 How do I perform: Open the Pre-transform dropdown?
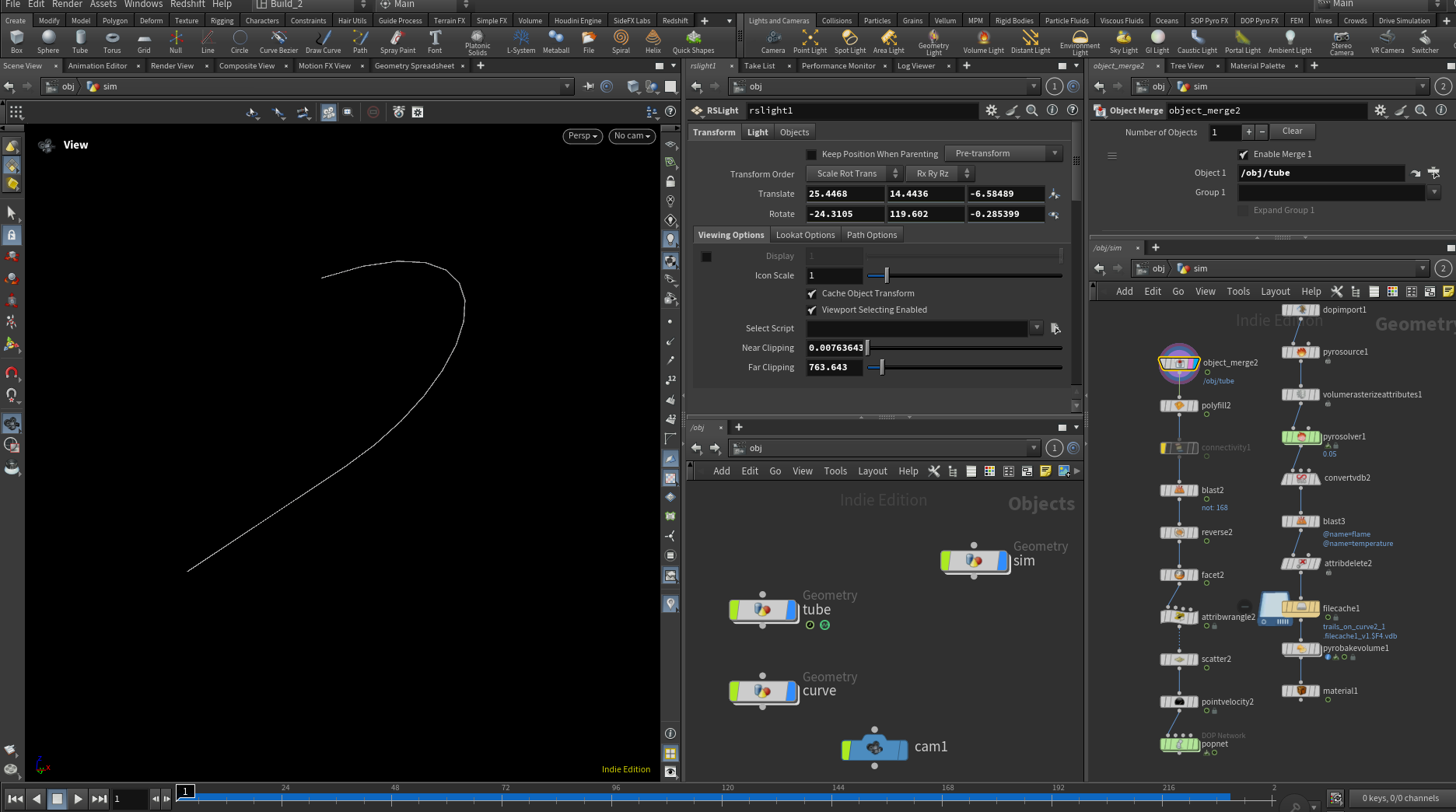[x=1004, y=153]
